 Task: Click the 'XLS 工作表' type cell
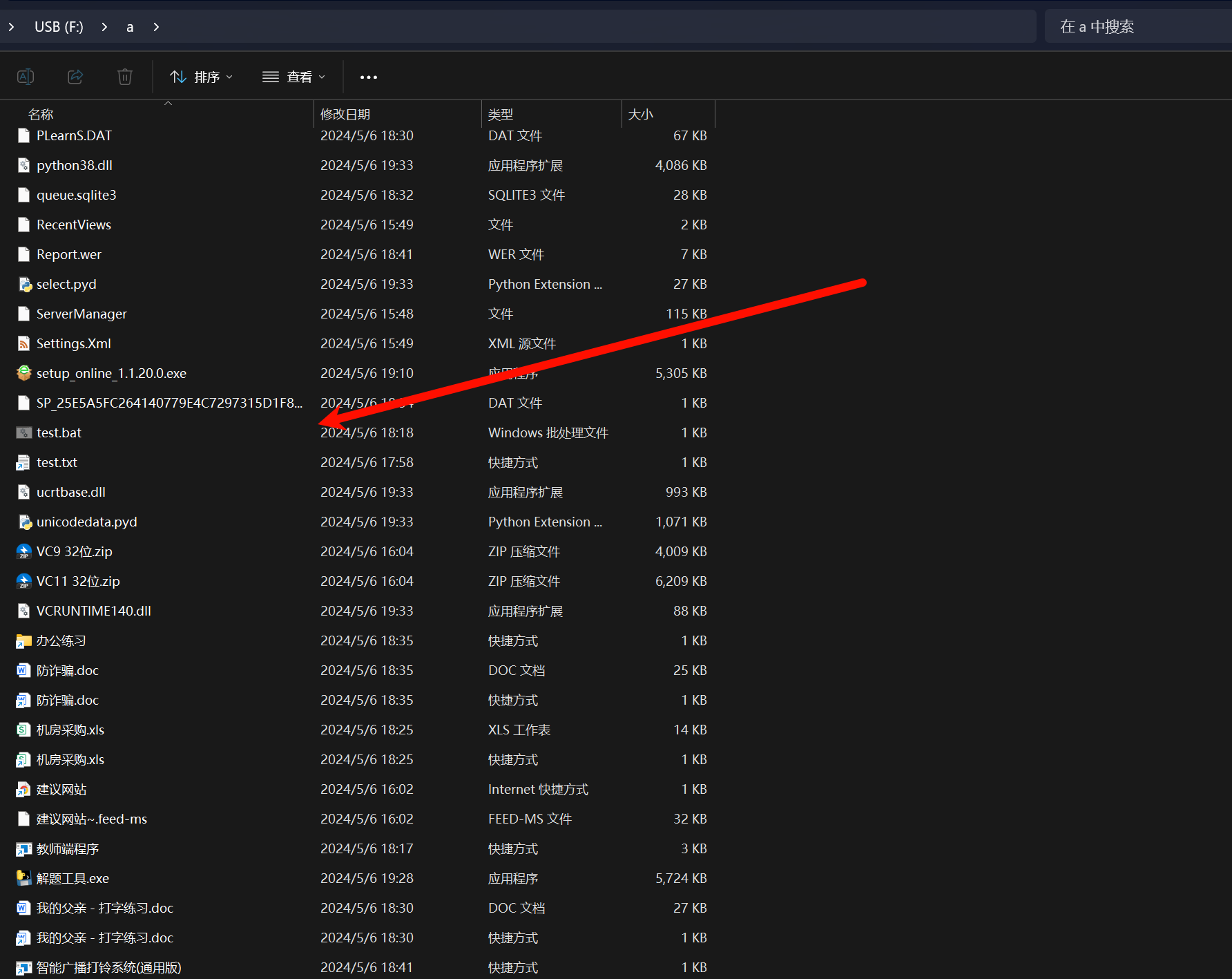coord(519,730)
